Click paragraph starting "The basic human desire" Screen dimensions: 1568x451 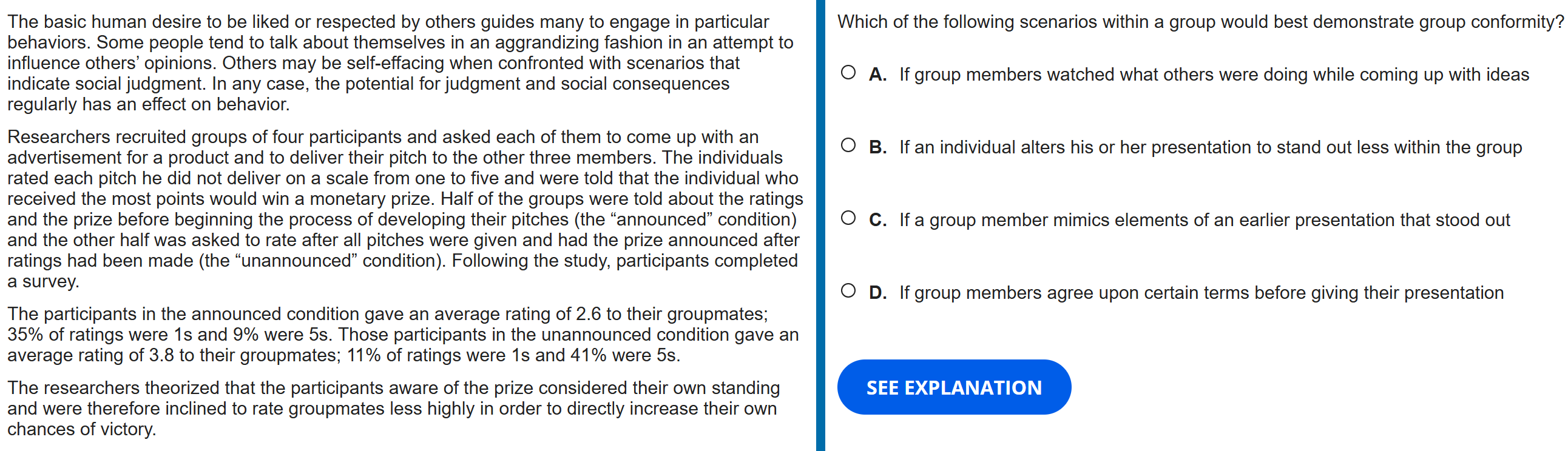pos(400,62)
